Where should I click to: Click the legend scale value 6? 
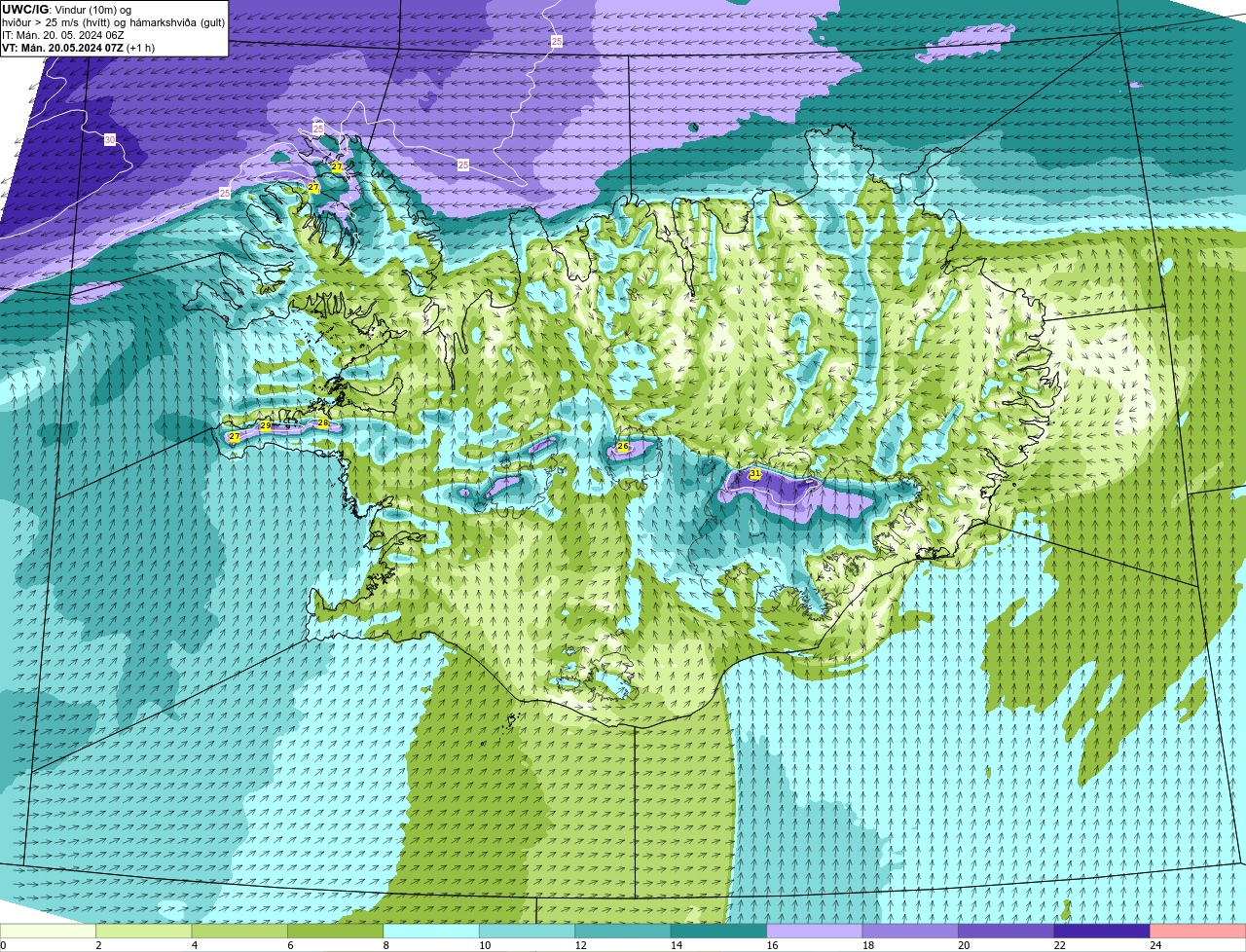point(290,945)
